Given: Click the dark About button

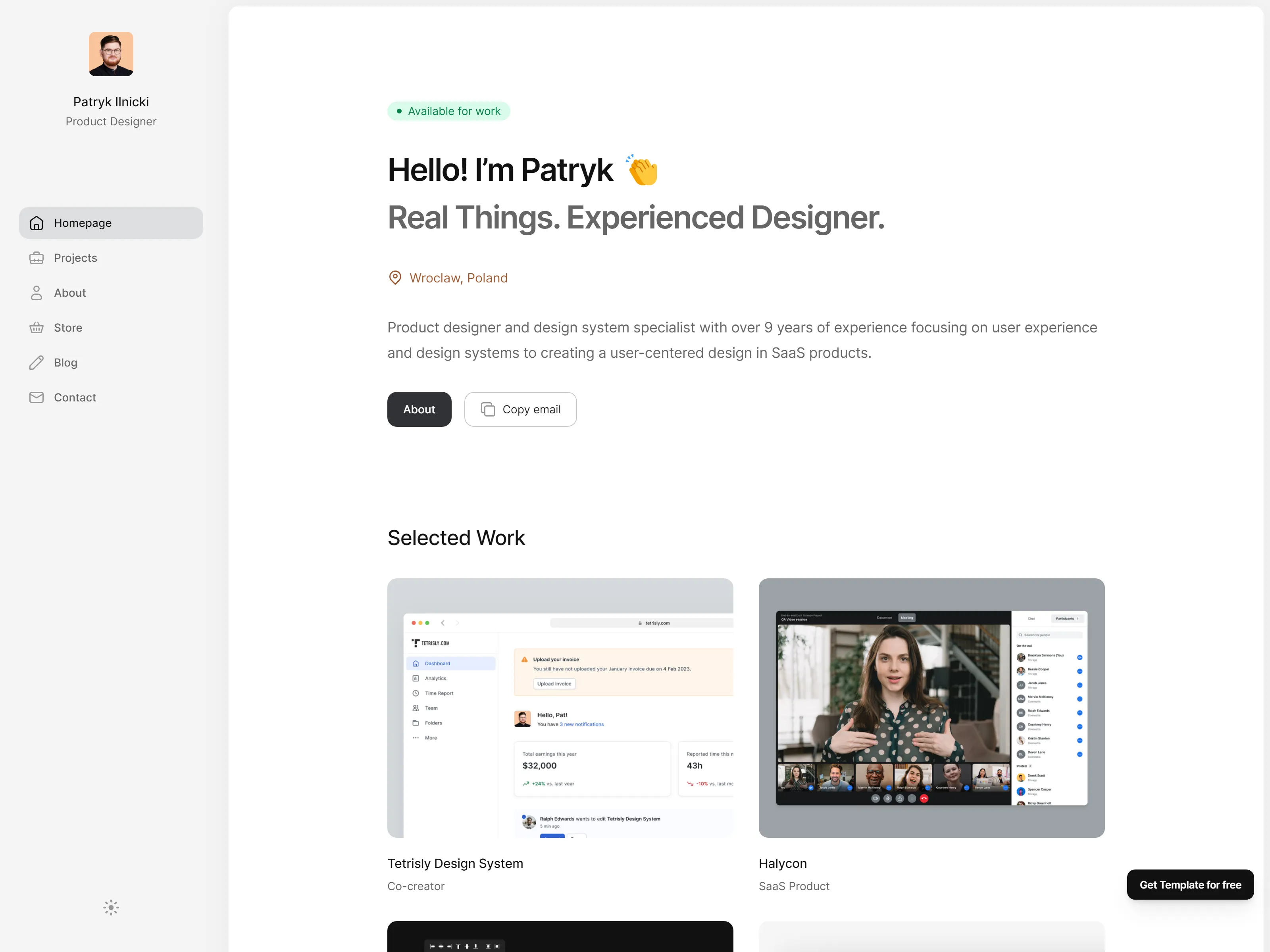Looking at the screenshot, I should (419, 409).
